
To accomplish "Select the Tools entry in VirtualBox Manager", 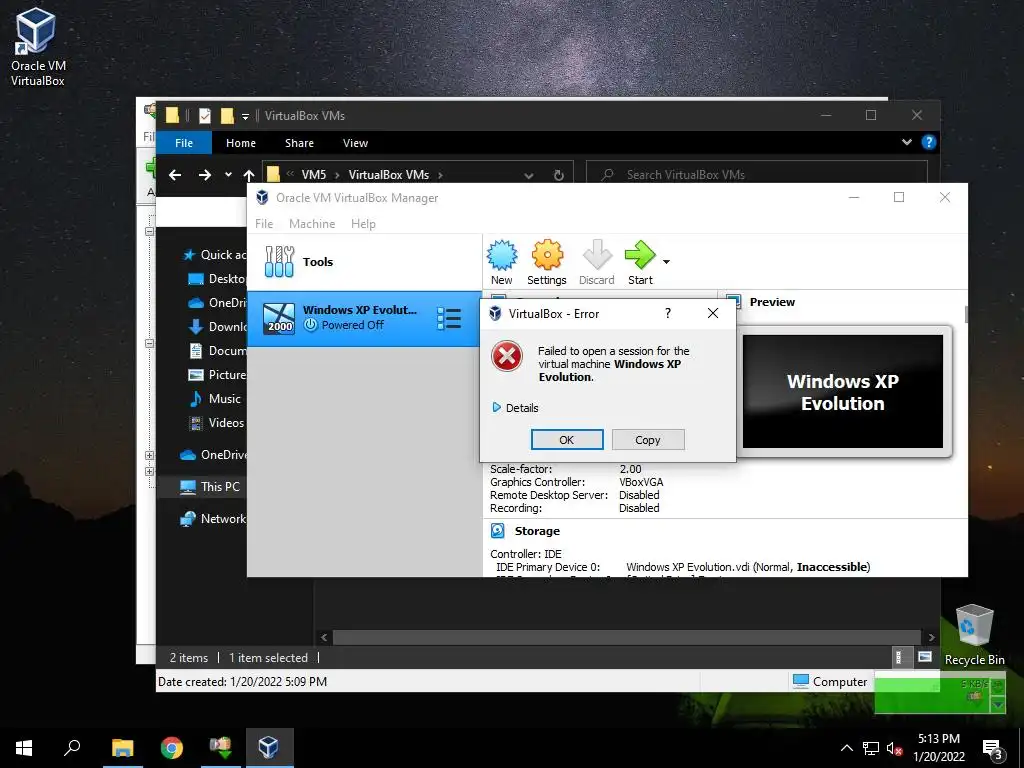I will pos(364,262).
